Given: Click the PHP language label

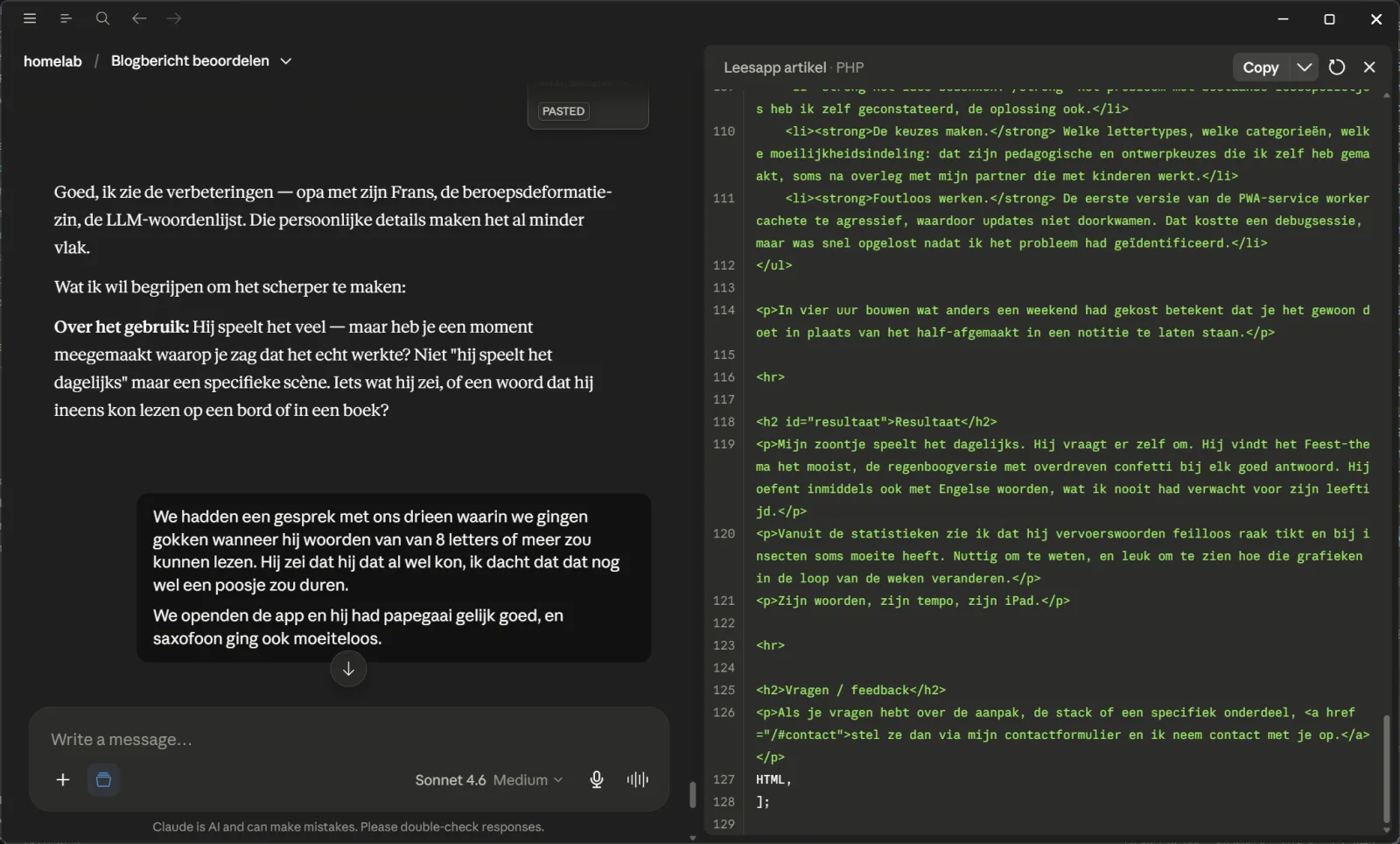Looking at the screenshot, I should (x=850, y=67).
